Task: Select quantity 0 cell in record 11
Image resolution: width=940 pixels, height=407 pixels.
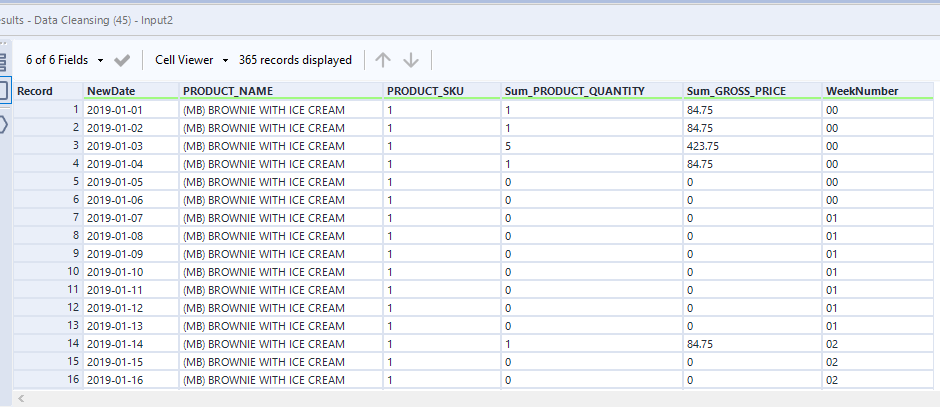Action: 592,290
